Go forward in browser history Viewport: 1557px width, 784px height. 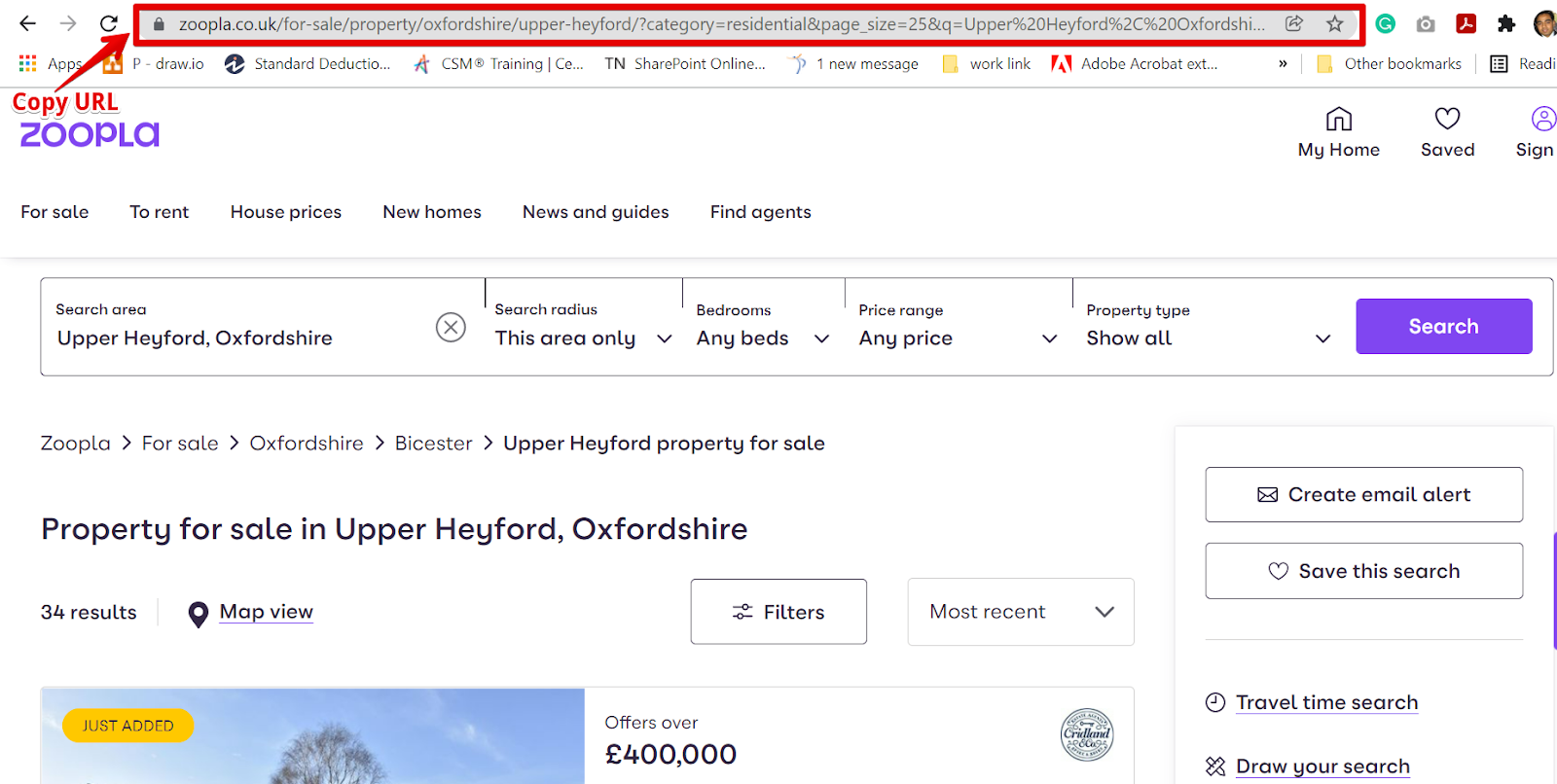tap(68, 23)
